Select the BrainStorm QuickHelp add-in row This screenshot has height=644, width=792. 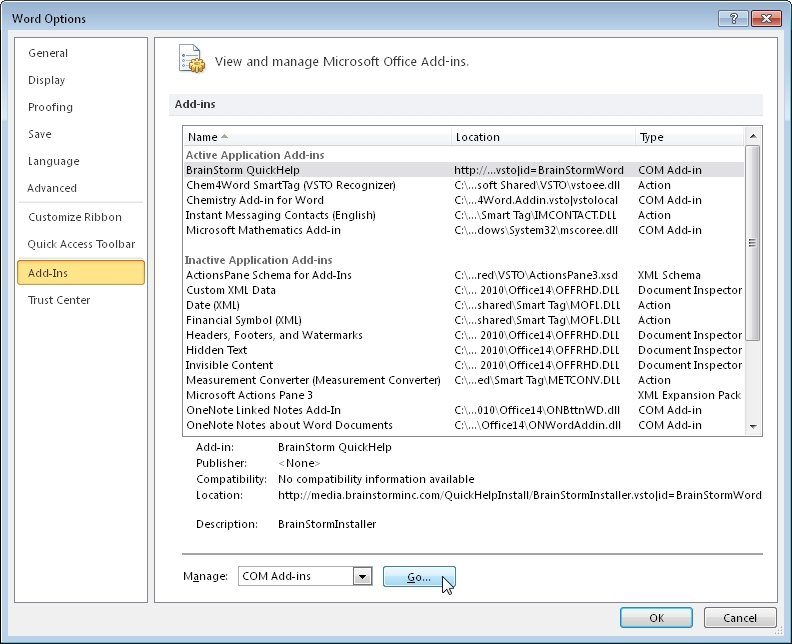(464, 170)
